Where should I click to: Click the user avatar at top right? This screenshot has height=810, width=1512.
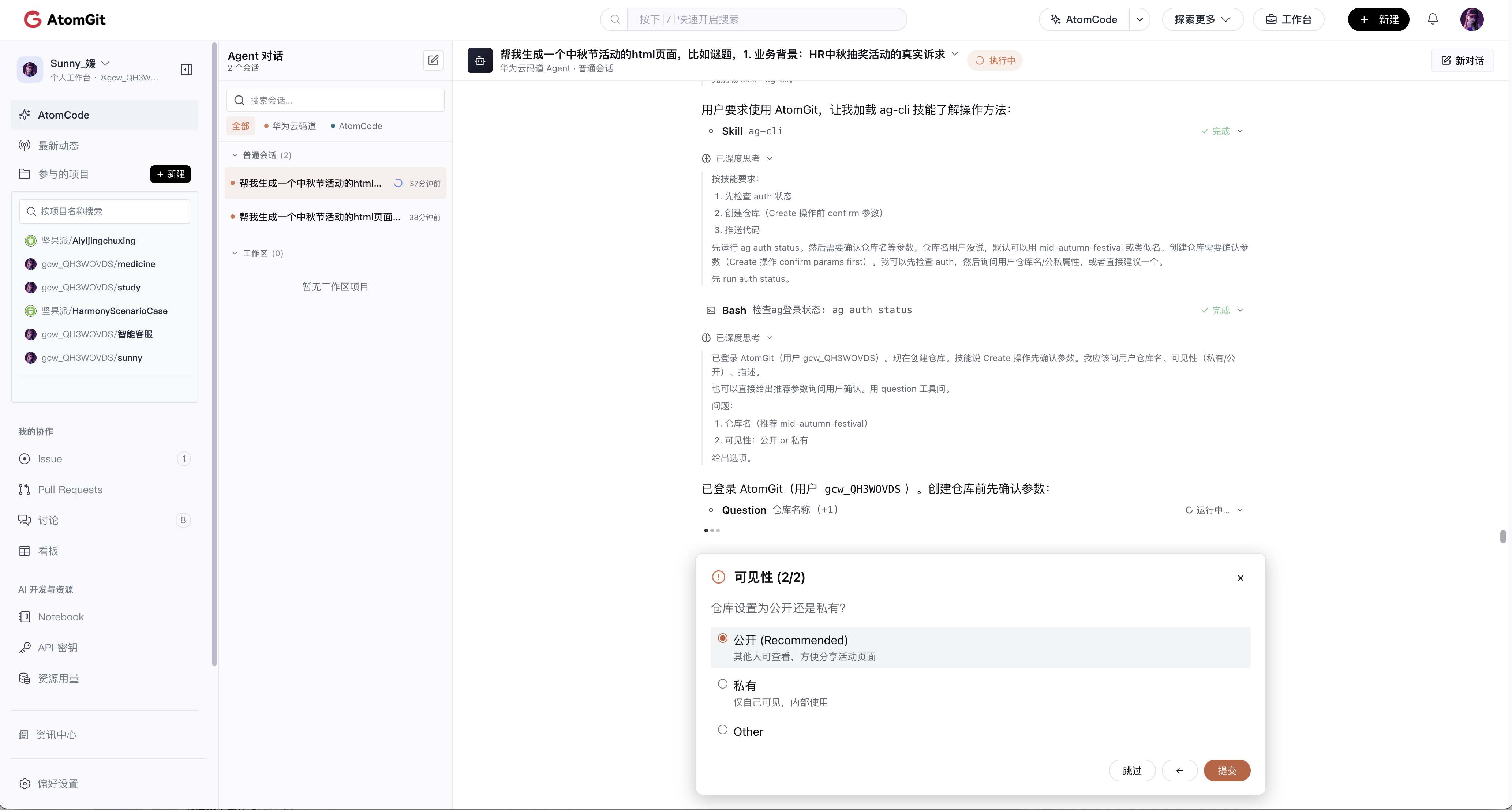(x=1471, y=19)
